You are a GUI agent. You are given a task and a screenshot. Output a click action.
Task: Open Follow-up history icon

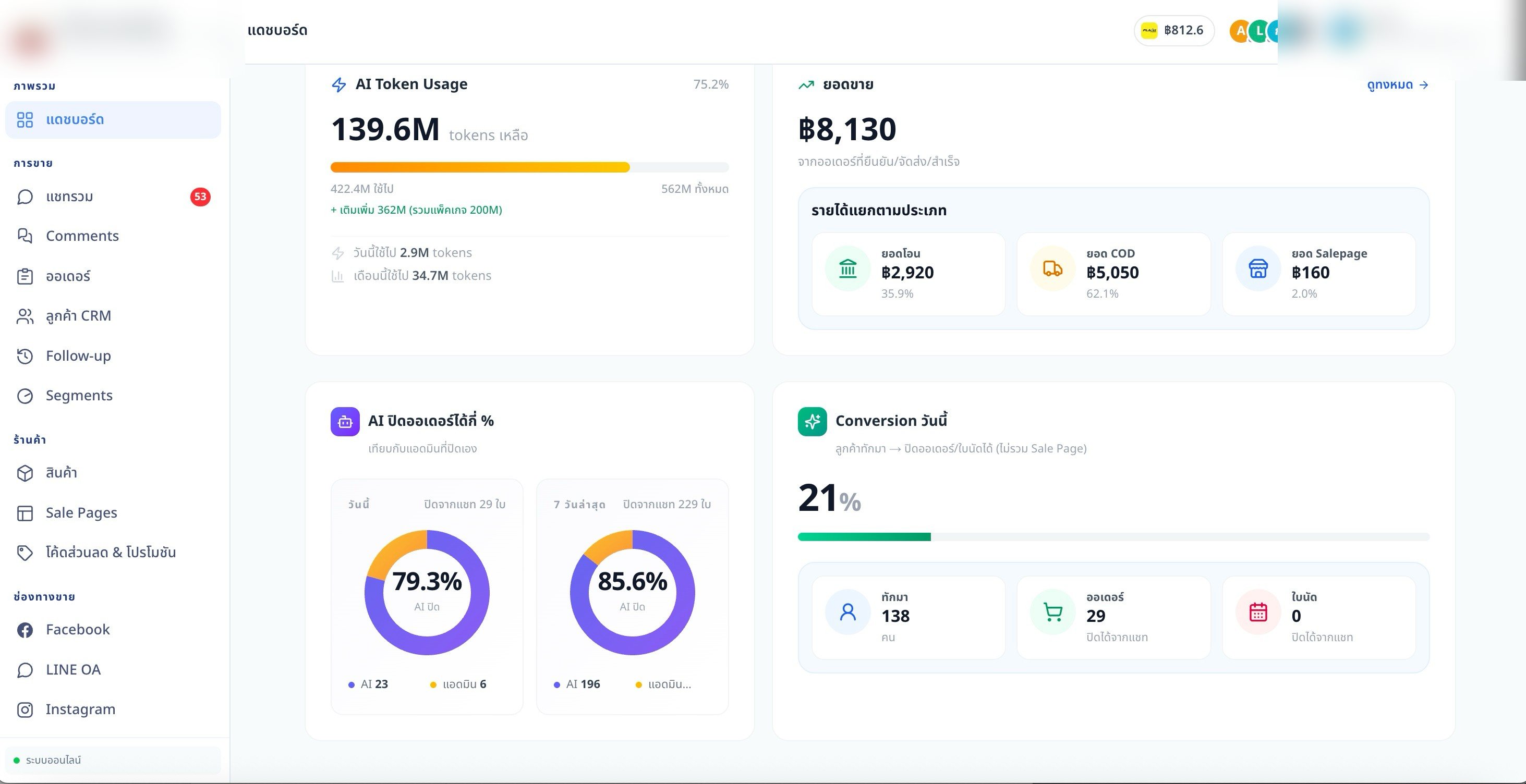click(25, 356)
